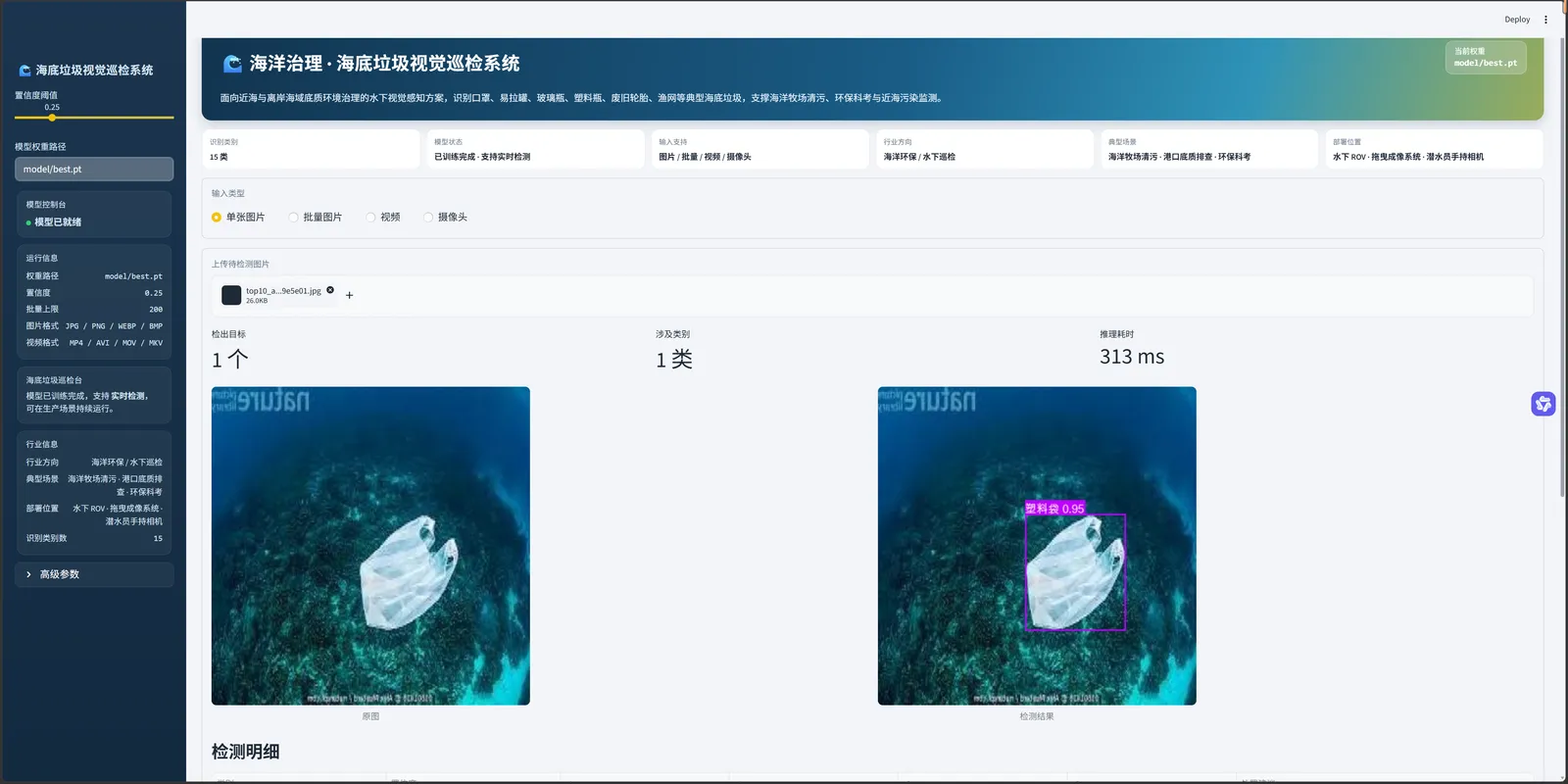The image size is (1568, 784).
Task: Click the 313 ms inference time value
Action: [x=1132, y=357]
